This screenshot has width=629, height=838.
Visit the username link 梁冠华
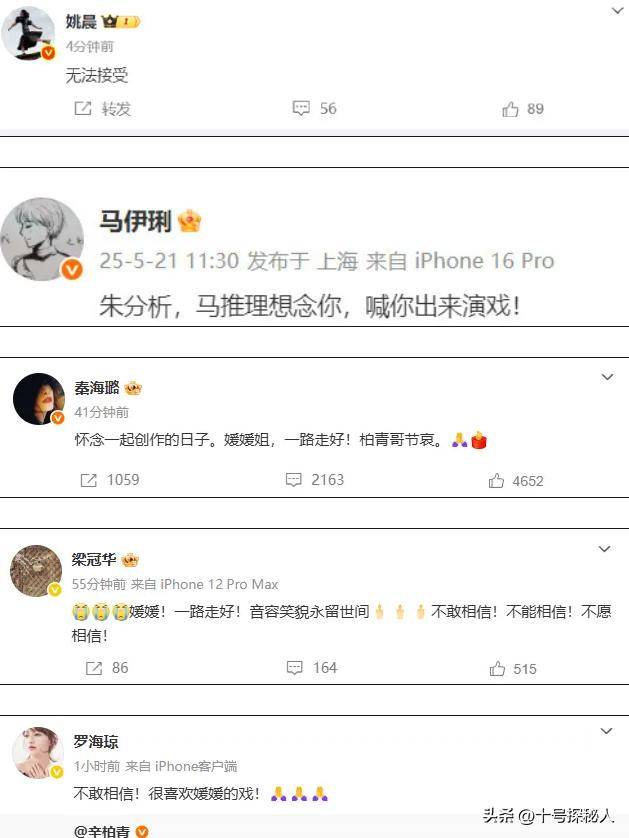tap(94, 560)
